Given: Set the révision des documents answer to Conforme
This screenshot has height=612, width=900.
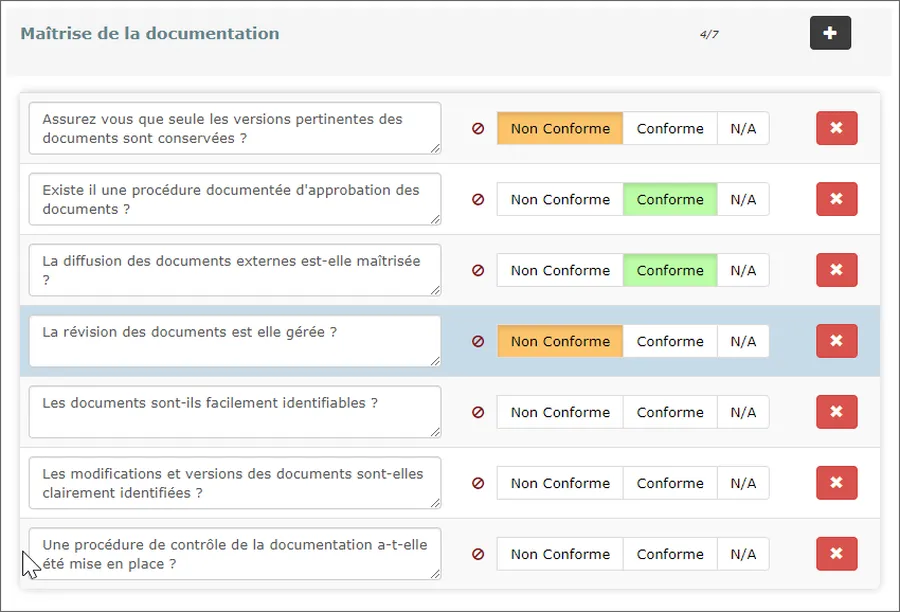Looking at the screenshot, I should point(670,341).
